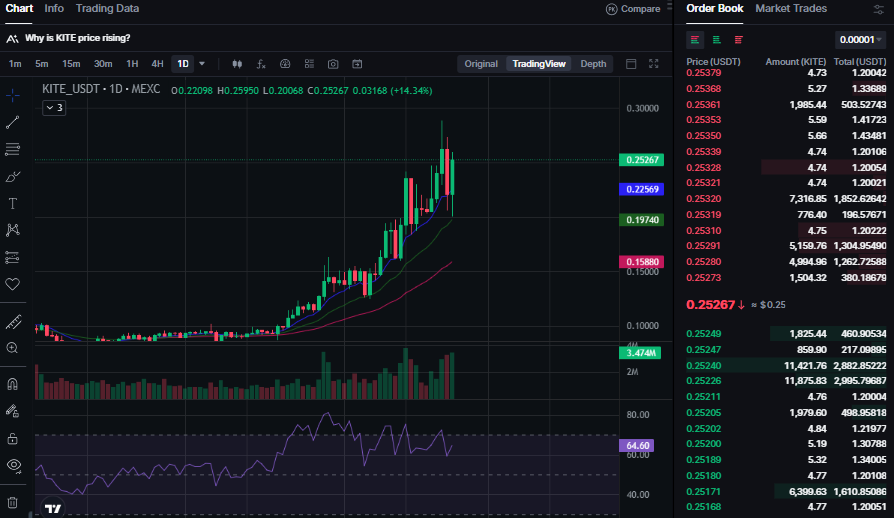Click bid price 0.25226
894x518 pixels.
coord(704,381)
